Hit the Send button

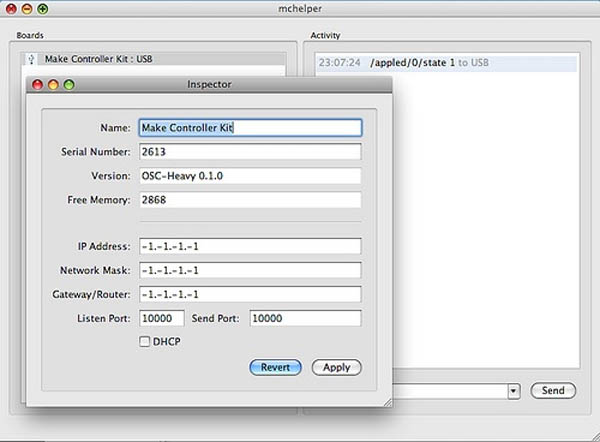click(553, 391)
